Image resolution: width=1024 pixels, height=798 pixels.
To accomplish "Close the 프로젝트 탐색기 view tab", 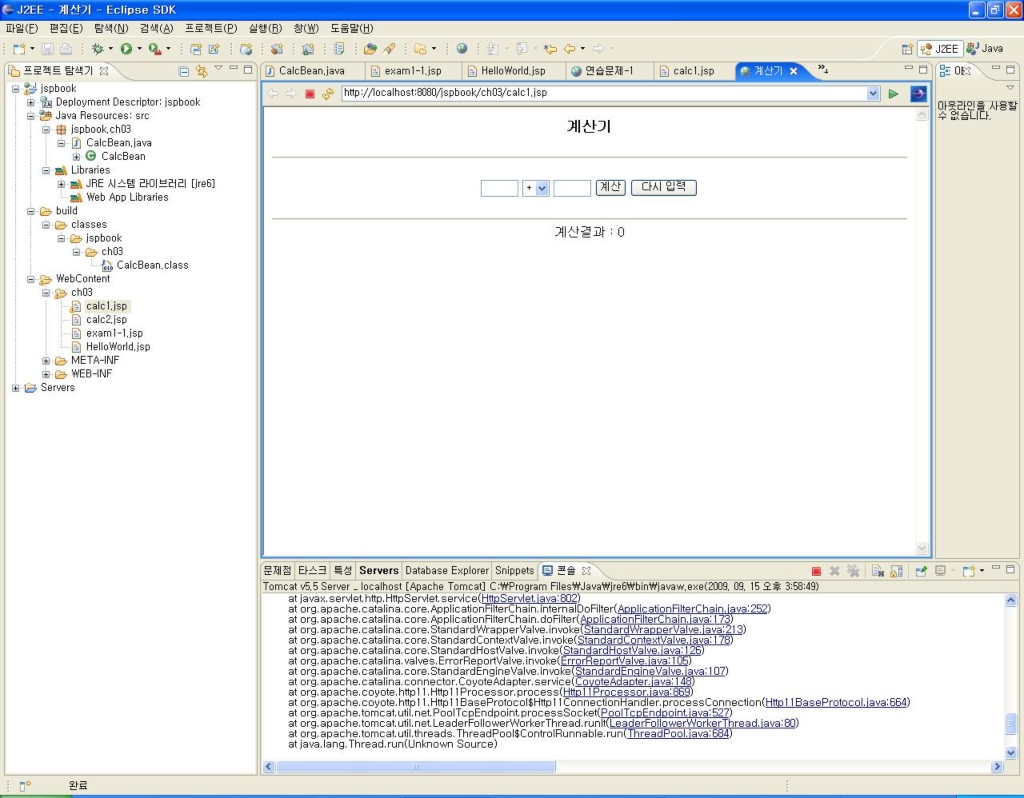I will coord(104,71).
